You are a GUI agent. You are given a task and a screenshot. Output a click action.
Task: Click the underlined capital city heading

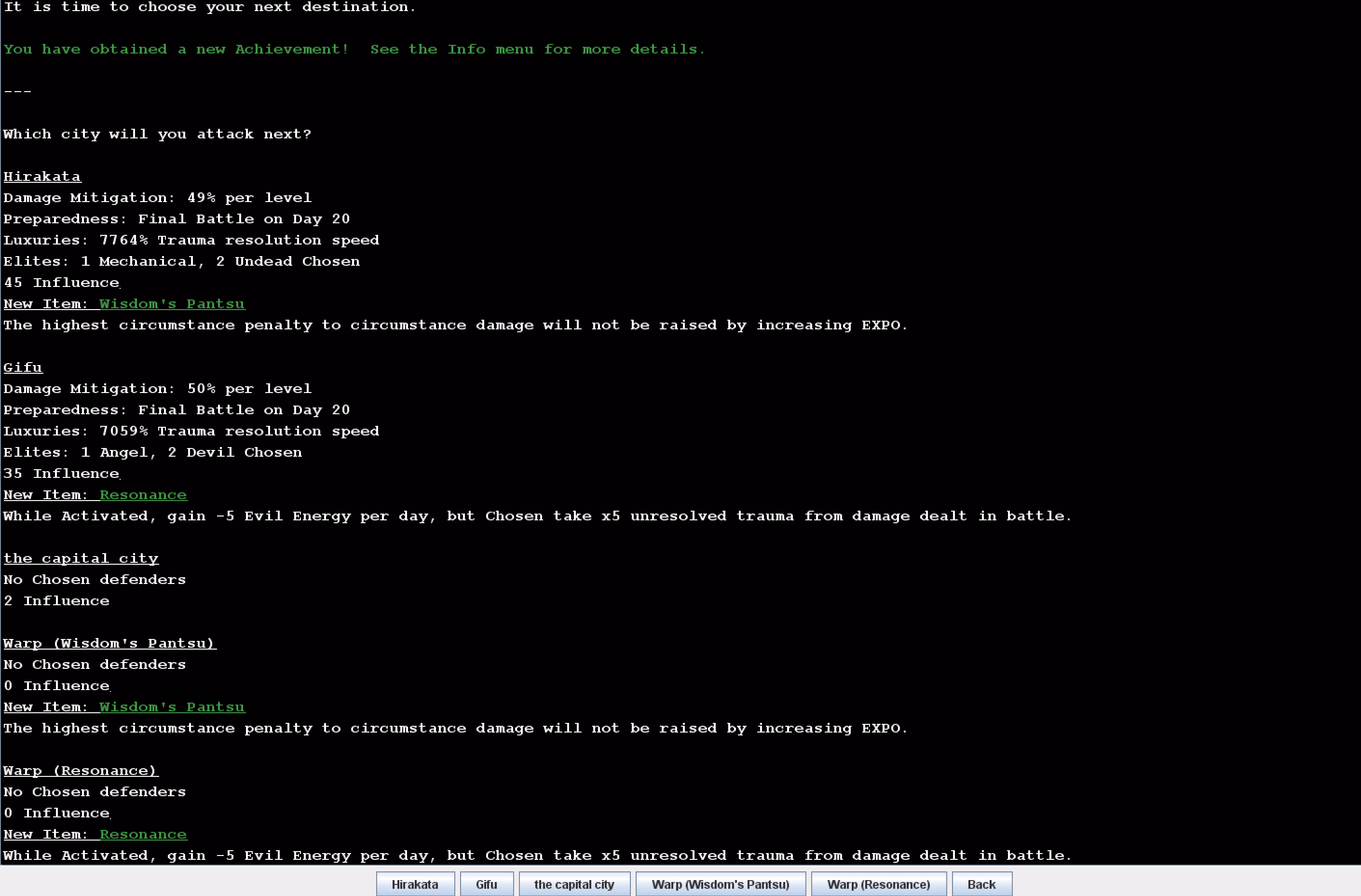pyautogui.click(x=81, y=558)
